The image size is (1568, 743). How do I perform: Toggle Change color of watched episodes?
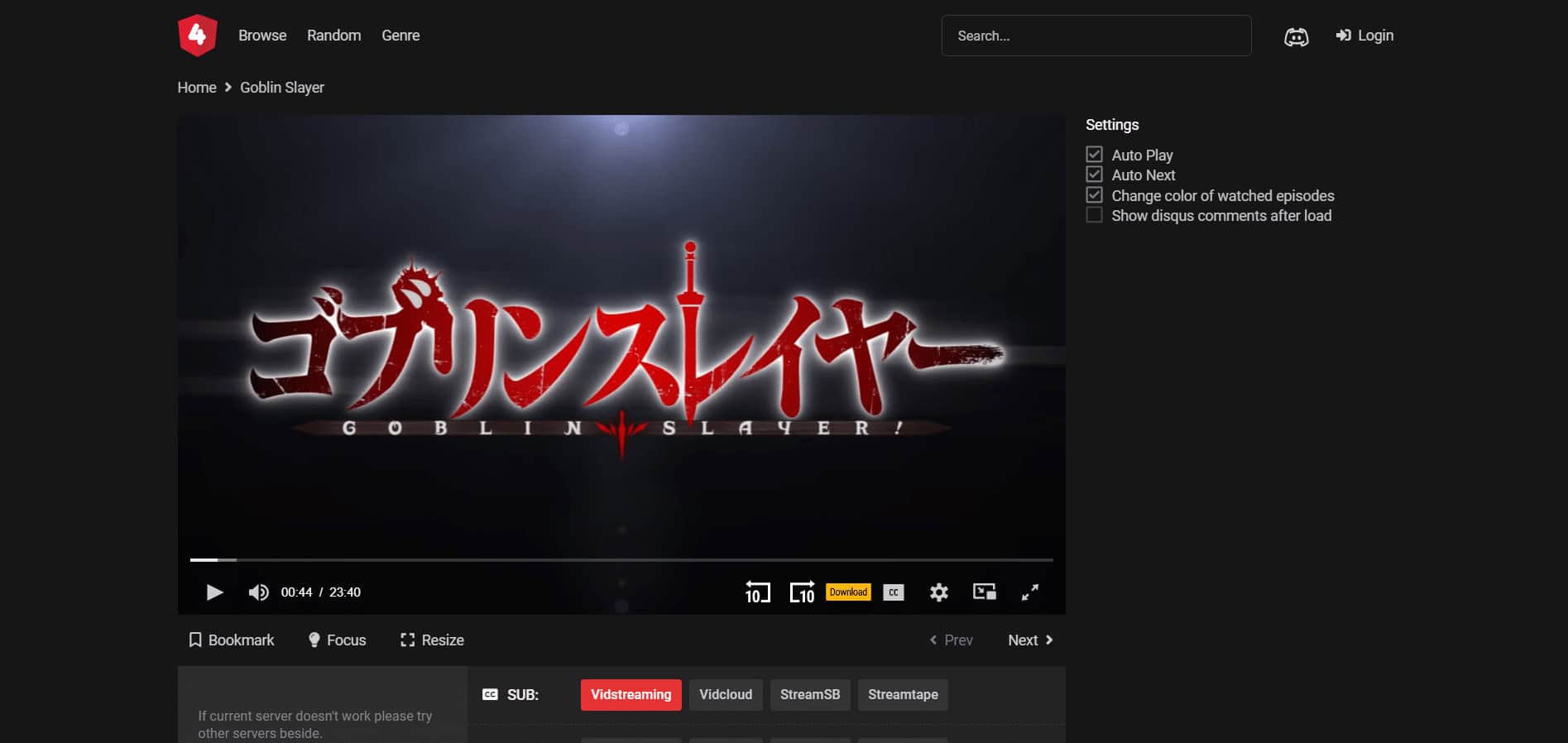point(1094,195)
